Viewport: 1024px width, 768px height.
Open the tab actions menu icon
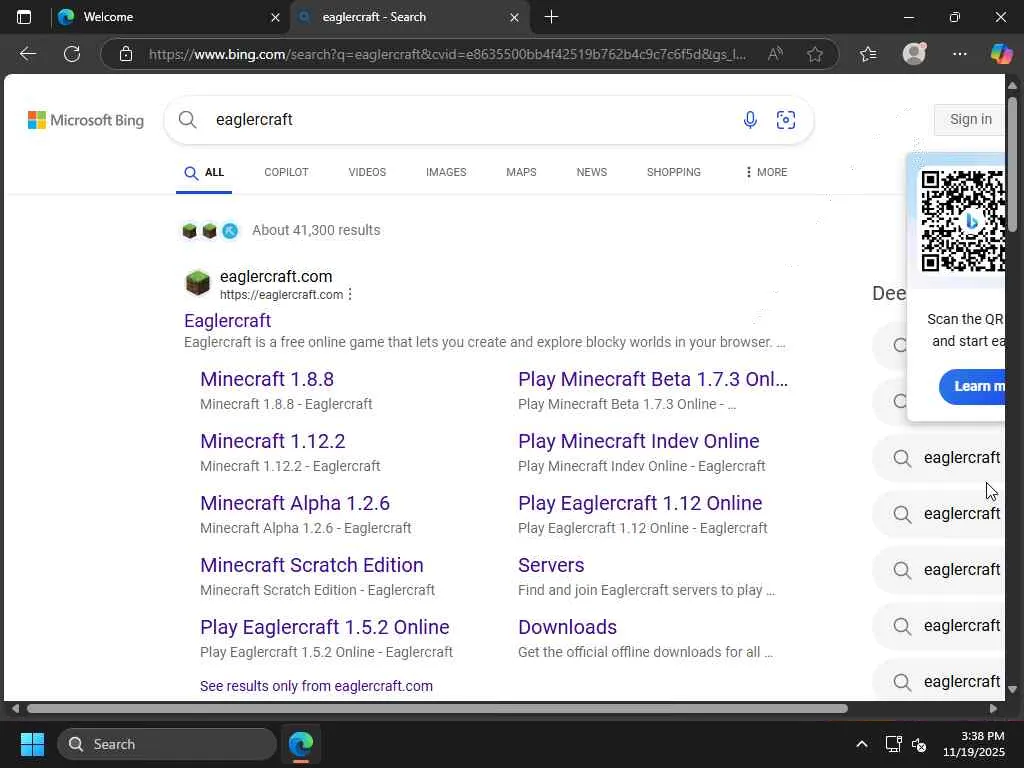click(x=24, y=17)
